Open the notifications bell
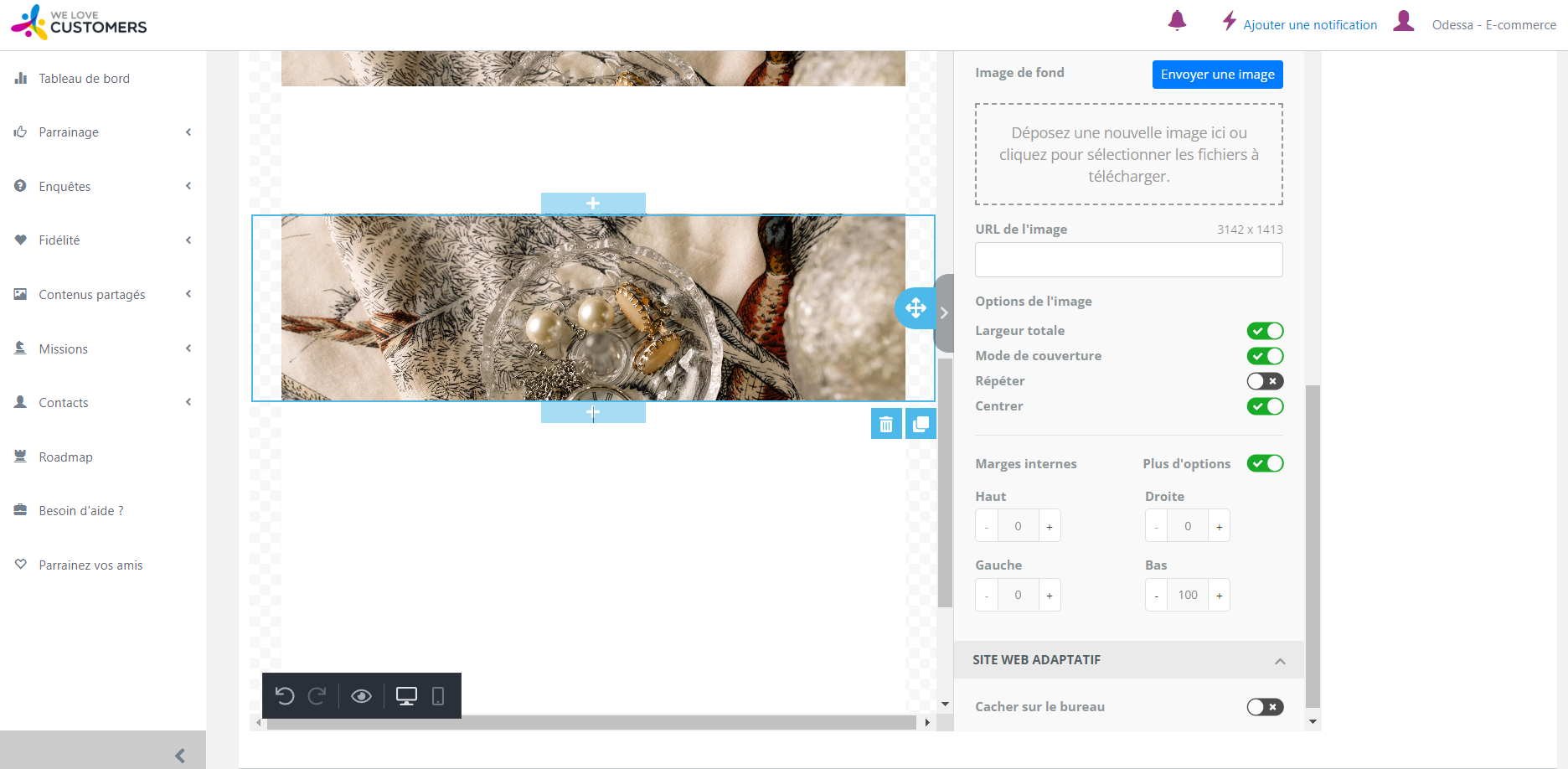The width and height of the screenshot is (1568, 769). (1177, 20)
